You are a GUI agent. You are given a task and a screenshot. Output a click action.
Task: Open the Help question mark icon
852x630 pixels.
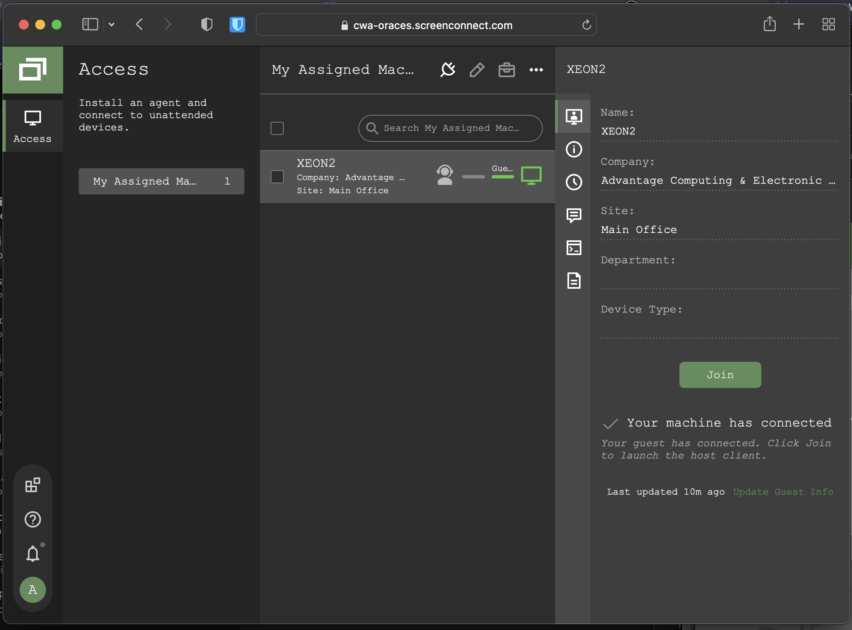33,520
